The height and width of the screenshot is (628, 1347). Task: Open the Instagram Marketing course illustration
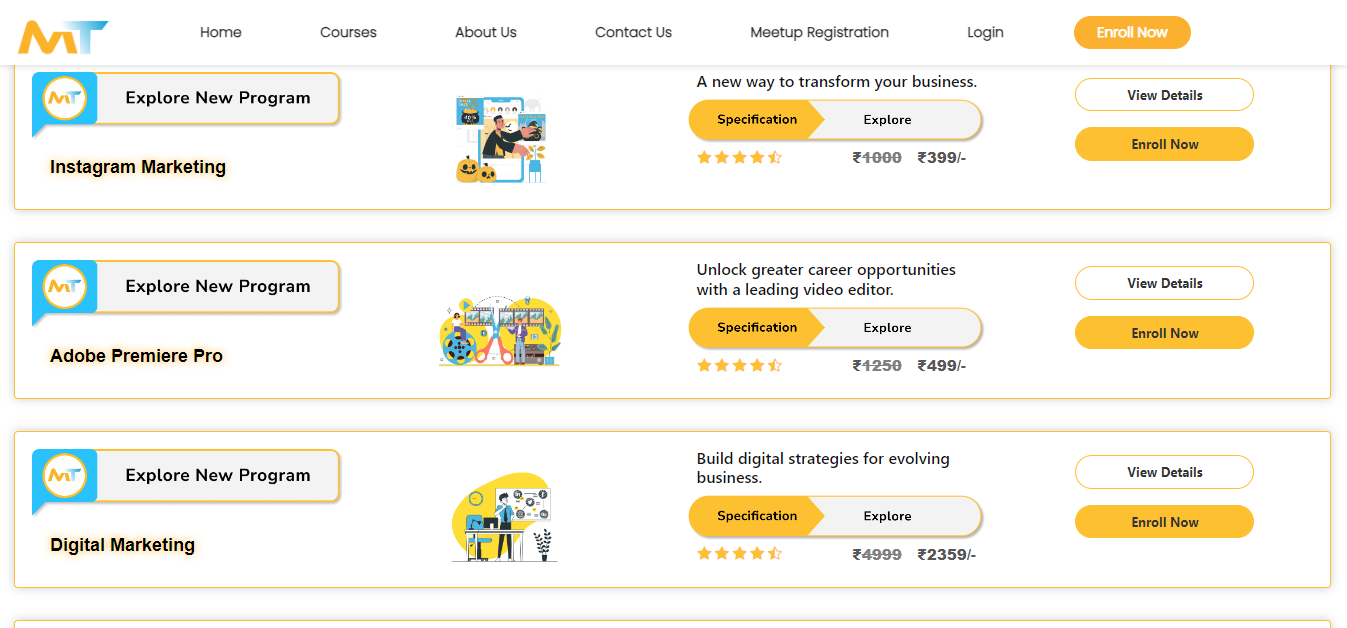click(x=500, y=139)
